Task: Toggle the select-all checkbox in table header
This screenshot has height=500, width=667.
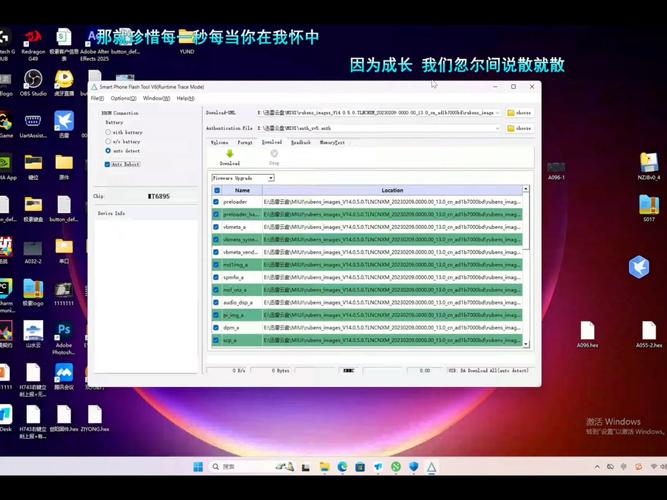Action: [x=216, y=190]
